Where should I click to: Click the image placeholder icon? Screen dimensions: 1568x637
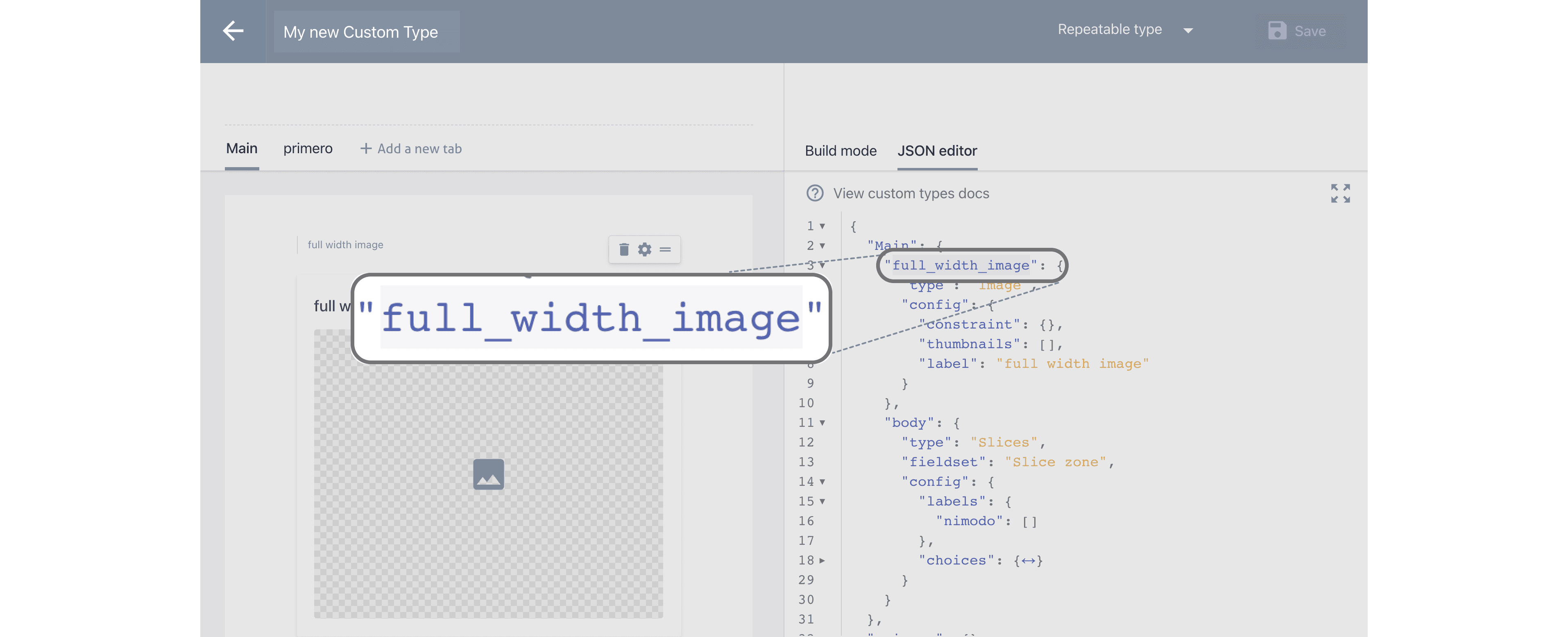click(x=488, y=474)
